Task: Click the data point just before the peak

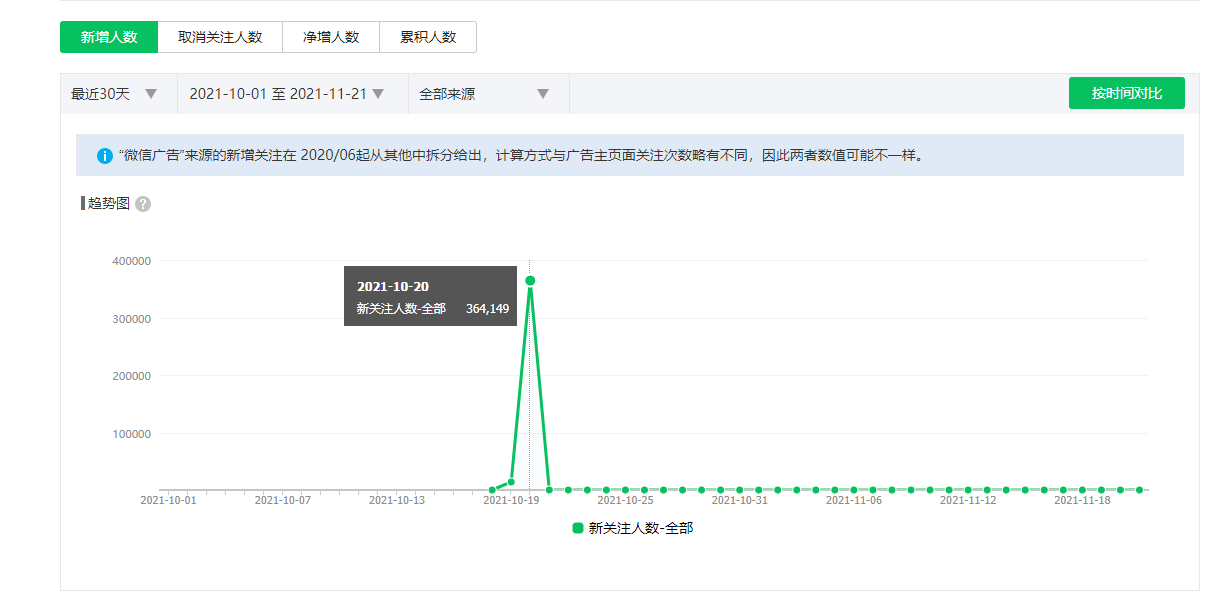Action: tap(511, 482)
